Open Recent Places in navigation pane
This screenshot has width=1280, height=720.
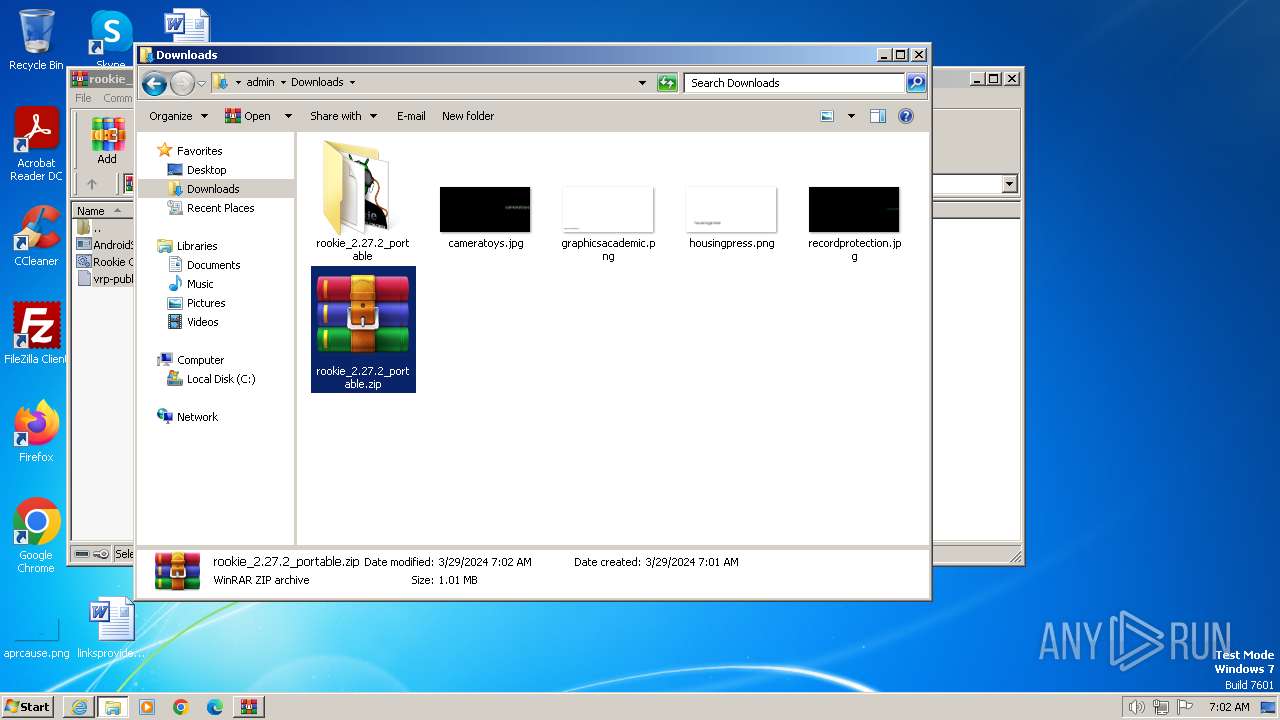220,208
